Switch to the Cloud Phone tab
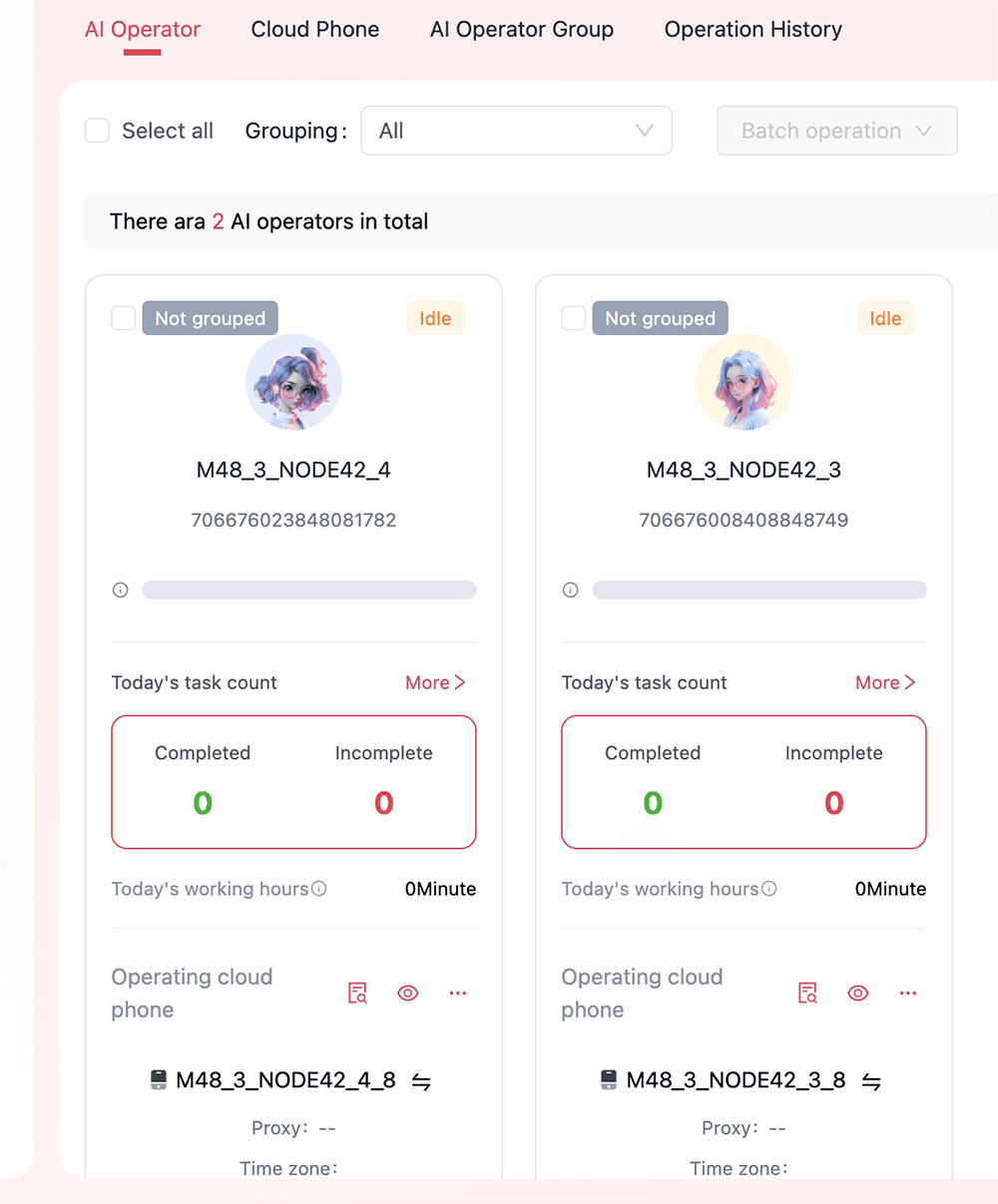 coord(315,30)
